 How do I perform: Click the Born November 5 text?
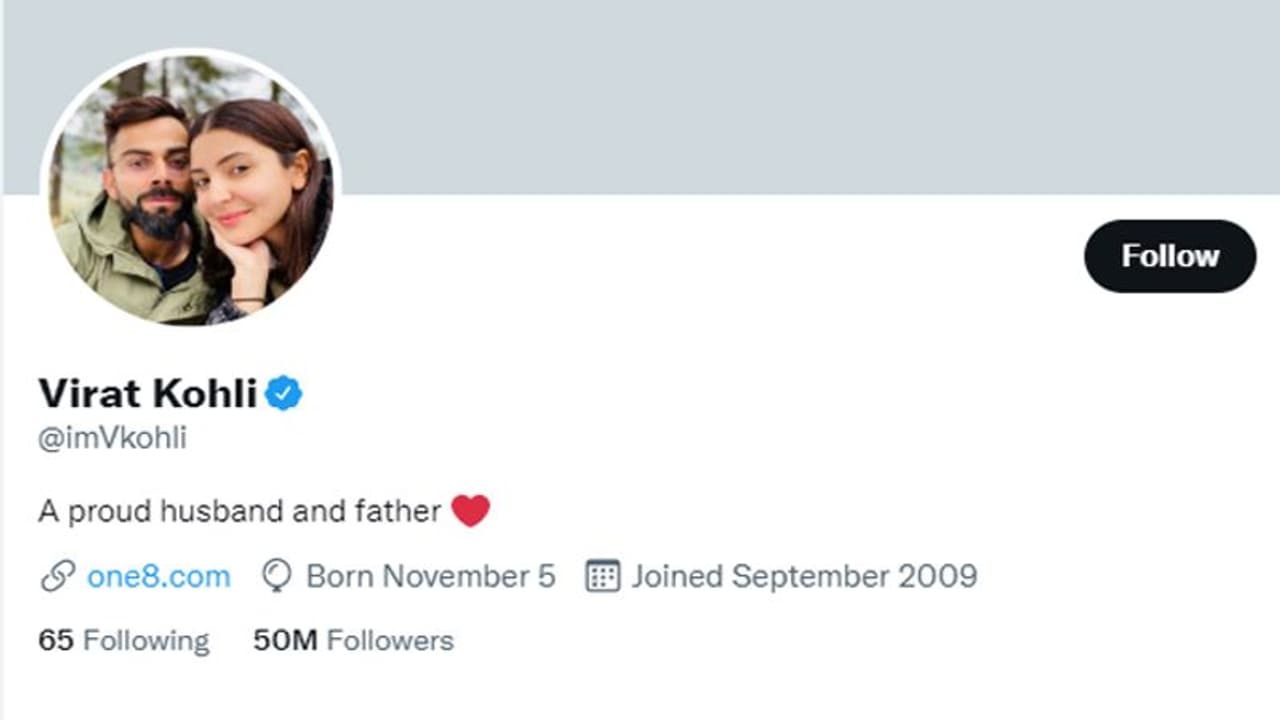(x=430, y=577)
